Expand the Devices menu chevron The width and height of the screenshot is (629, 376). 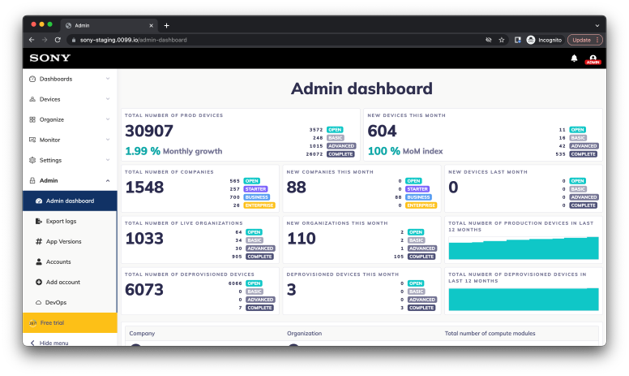coord(108,99)
